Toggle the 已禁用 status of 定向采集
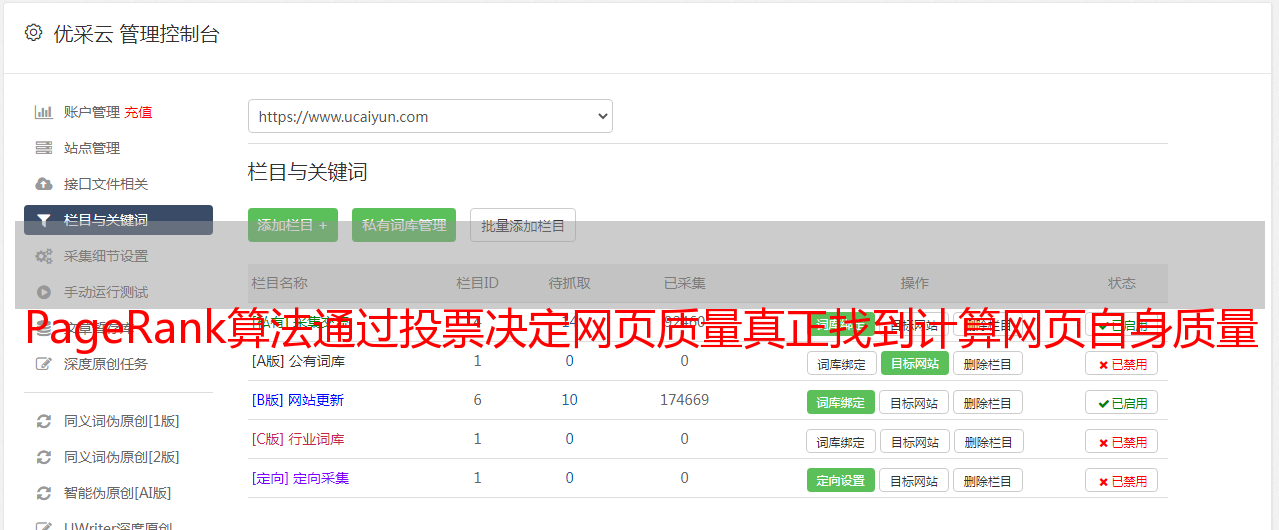 point(1122,480)
